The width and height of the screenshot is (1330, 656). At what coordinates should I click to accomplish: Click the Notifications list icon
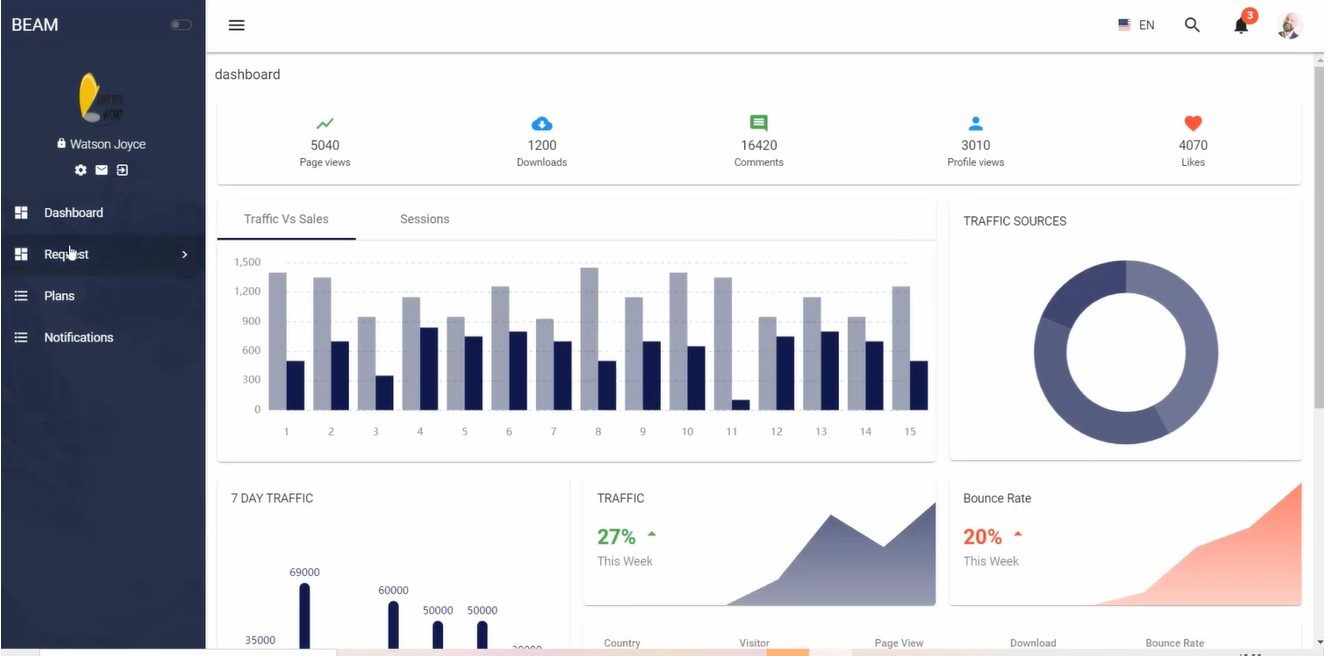[x=21, y=338]
